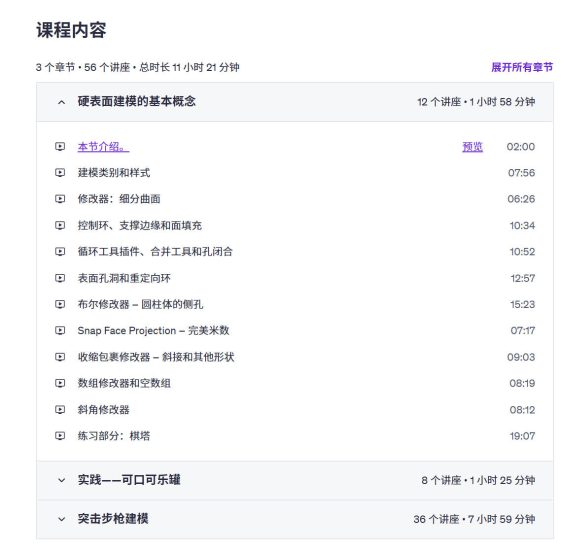Select the 收缩包裹修改器 lecture row
The height and width of the screenshot is (550, 561).
[x=294, y=357]
